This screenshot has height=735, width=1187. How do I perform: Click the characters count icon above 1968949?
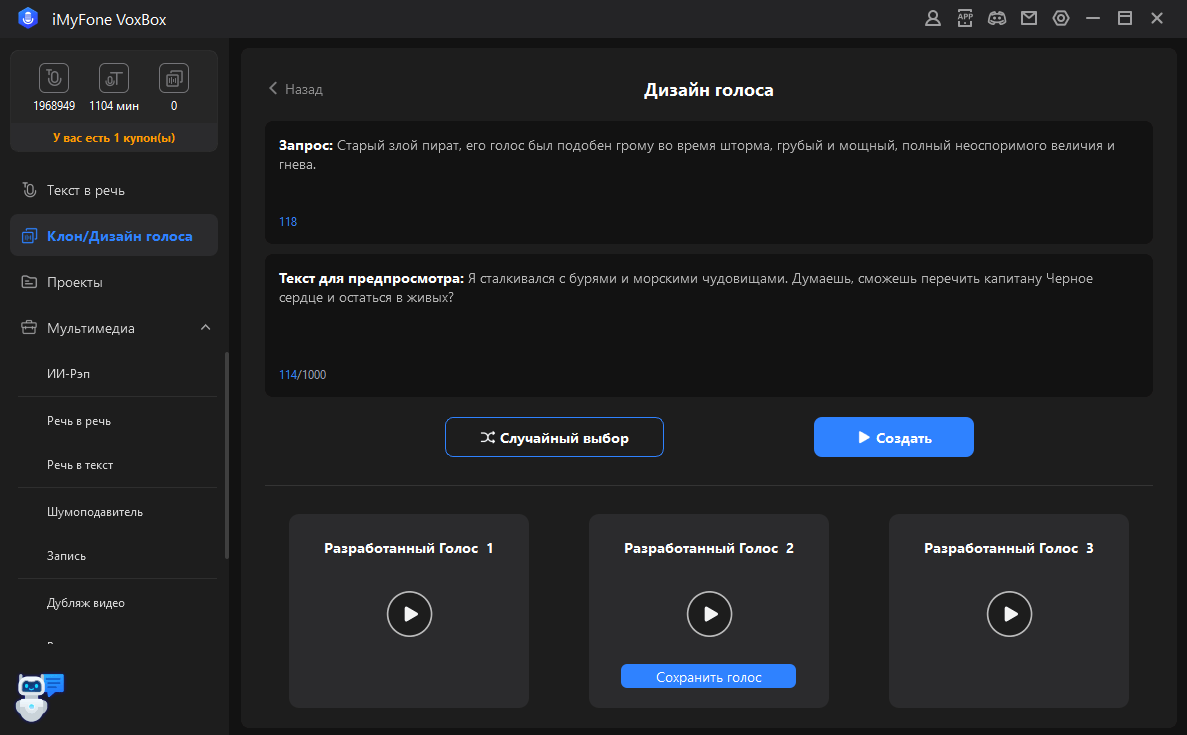pyautogui.click(x=54, y=78)
